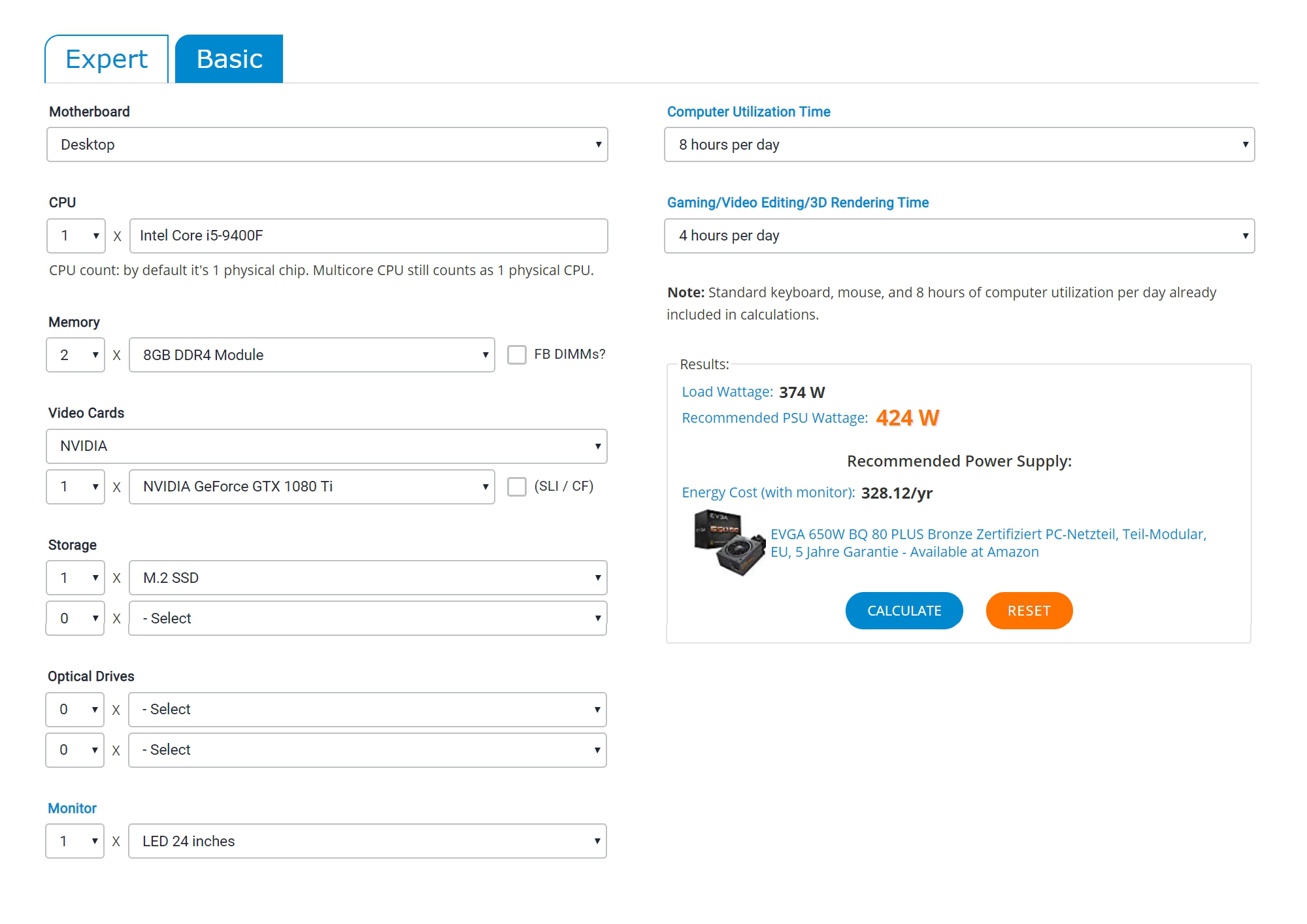Open the second storage quantity dropdown

75,618
